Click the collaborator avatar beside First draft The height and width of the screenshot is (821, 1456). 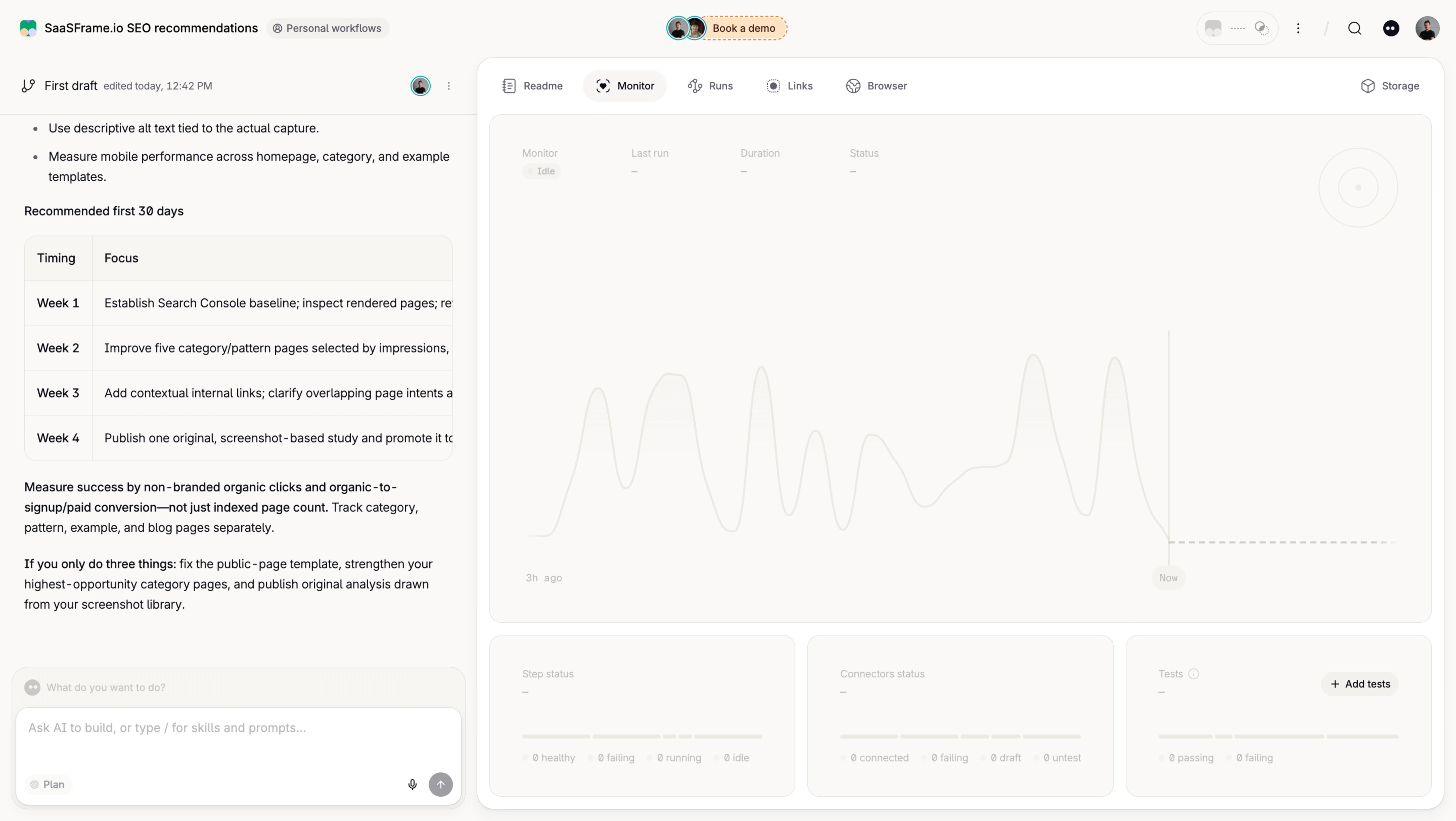pyautogui.click(x=421, y=86)
